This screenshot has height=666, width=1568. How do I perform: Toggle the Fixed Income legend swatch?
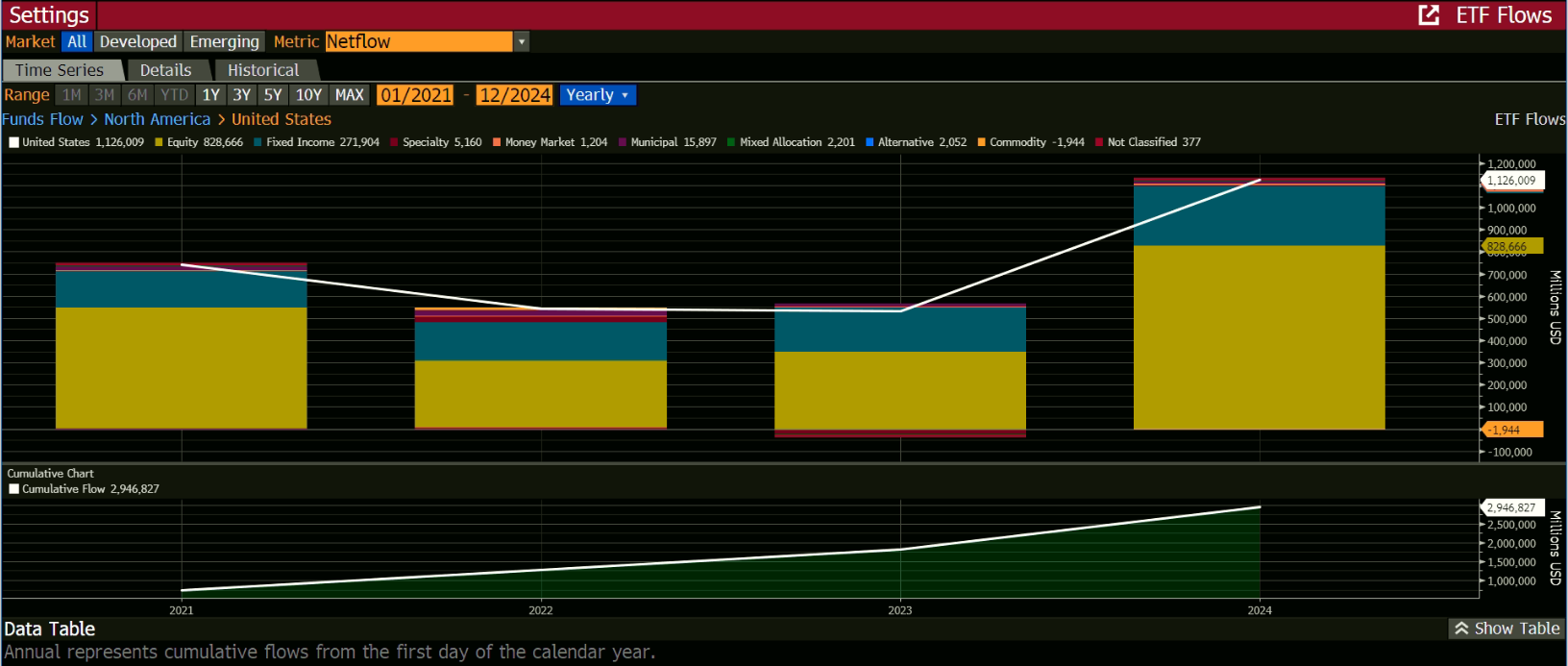coord(257,142)
